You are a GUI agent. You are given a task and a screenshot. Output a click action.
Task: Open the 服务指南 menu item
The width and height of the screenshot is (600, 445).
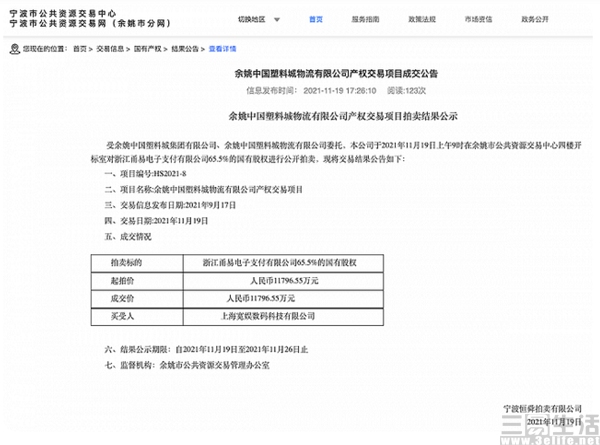[x=365, y=19]
